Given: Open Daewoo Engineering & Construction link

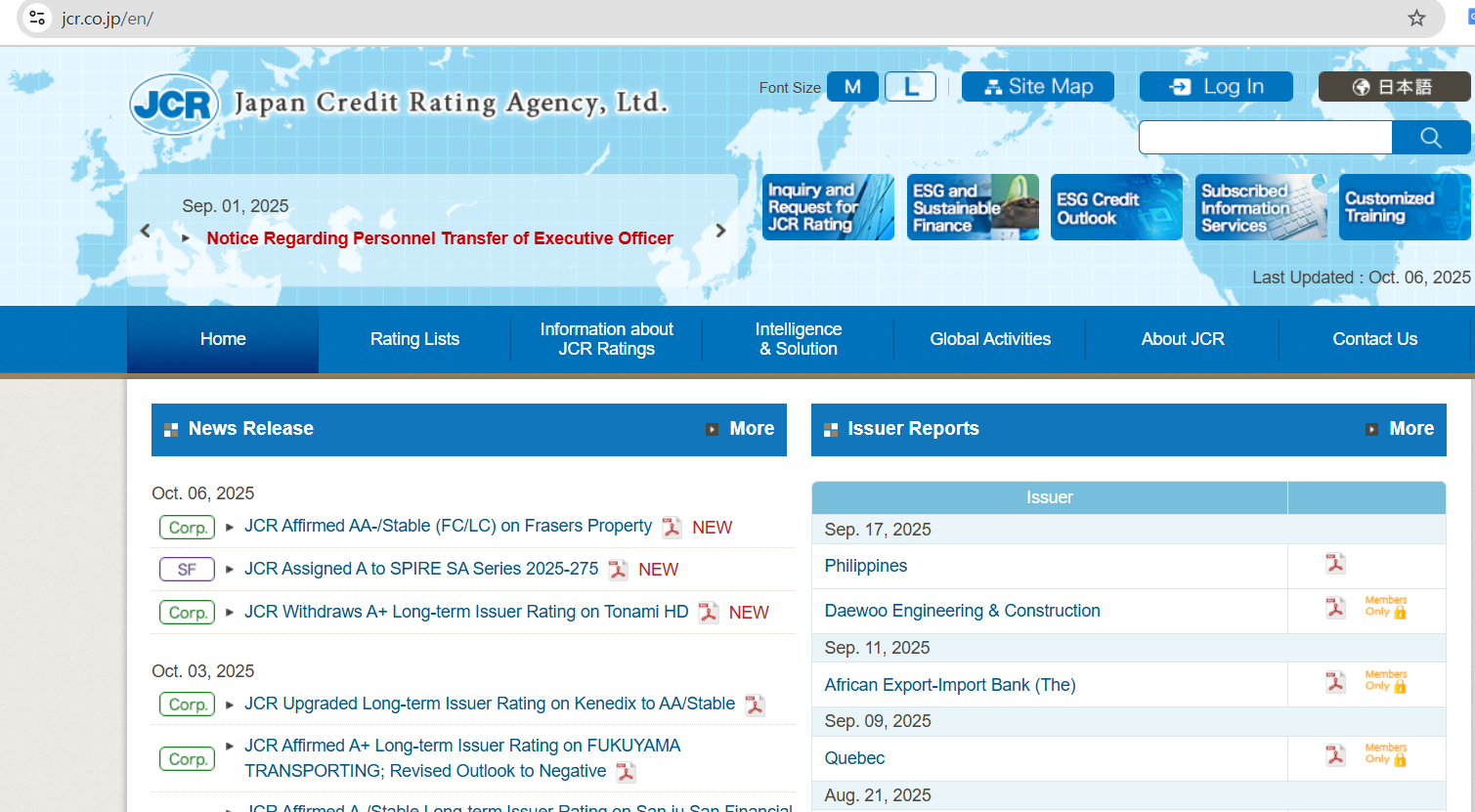Looking at the screenshot, I should [962, 611].
